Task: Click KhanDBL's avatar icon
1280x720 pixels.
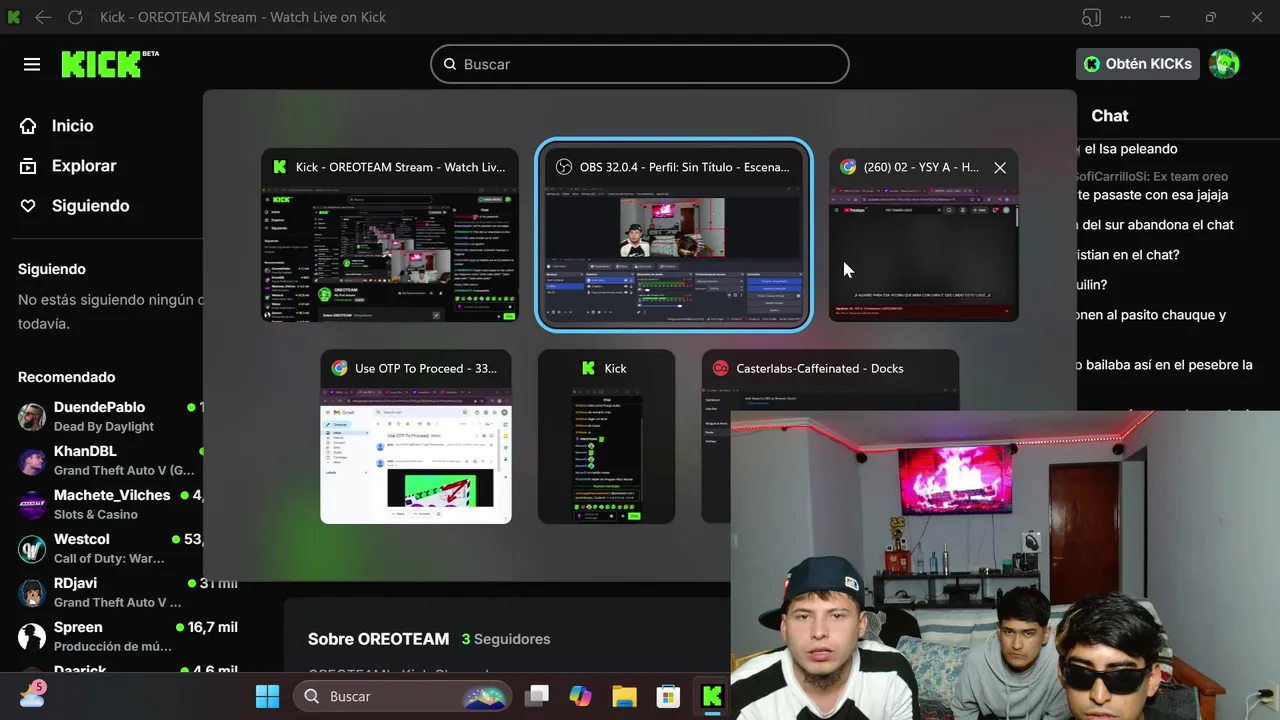Action: pos(32,461)
